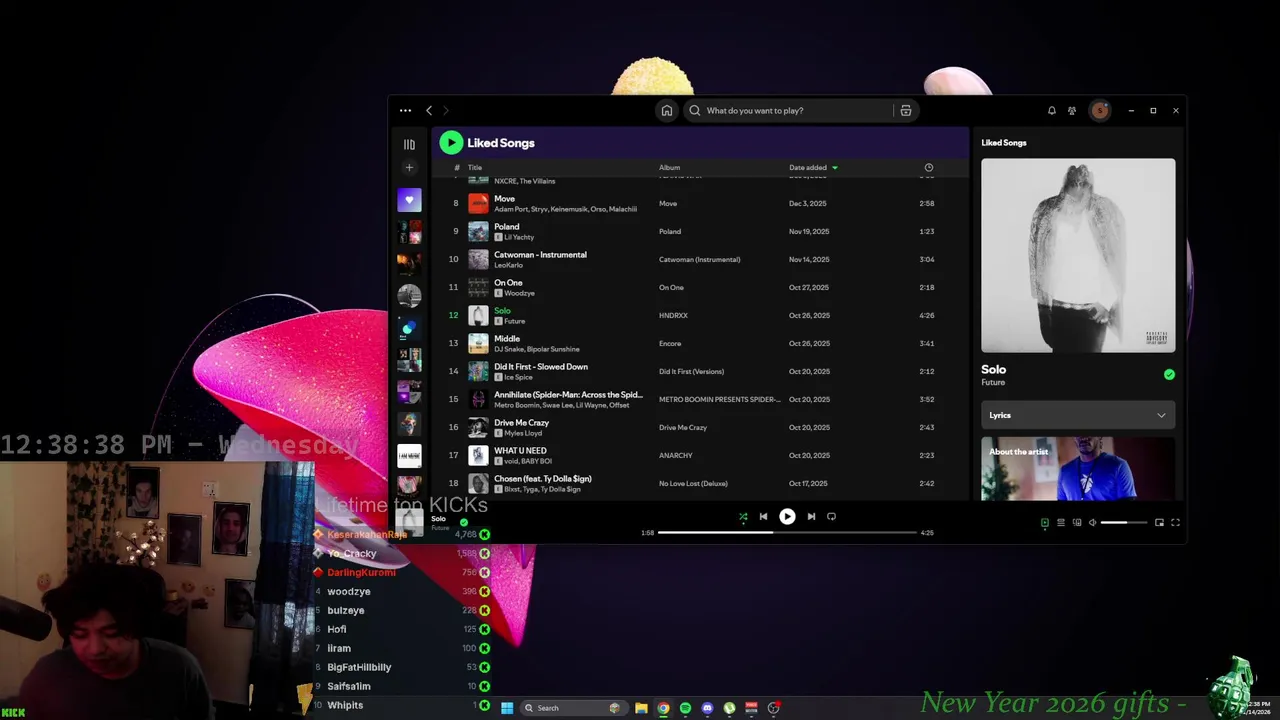Open What's New notifications bell
The width and height of the screenshot is (1280, 720).
point(1051,110)
